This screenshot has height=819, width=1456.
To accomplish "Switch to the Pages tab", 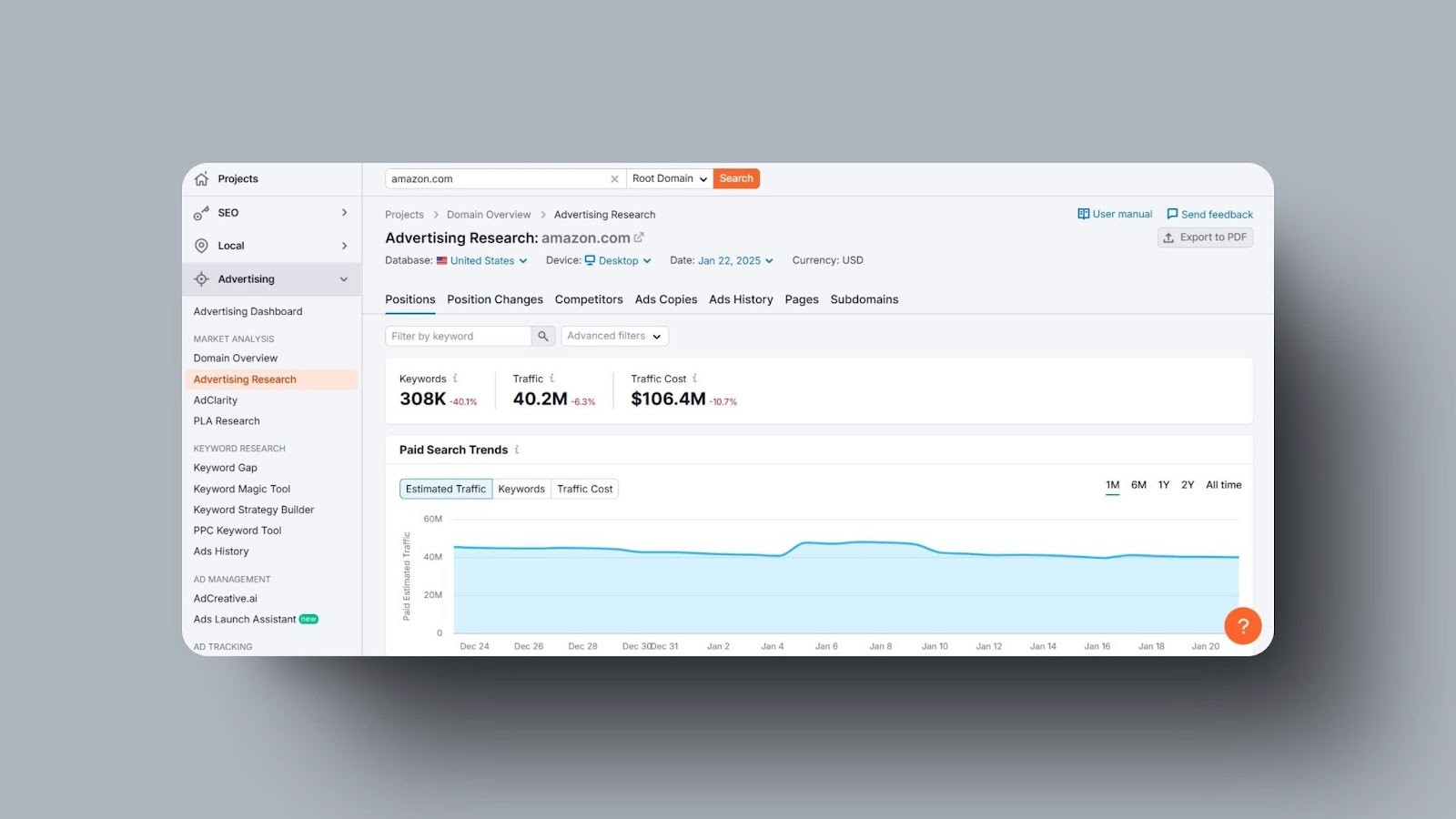I will pyautogui.click(x=802, y=299).
